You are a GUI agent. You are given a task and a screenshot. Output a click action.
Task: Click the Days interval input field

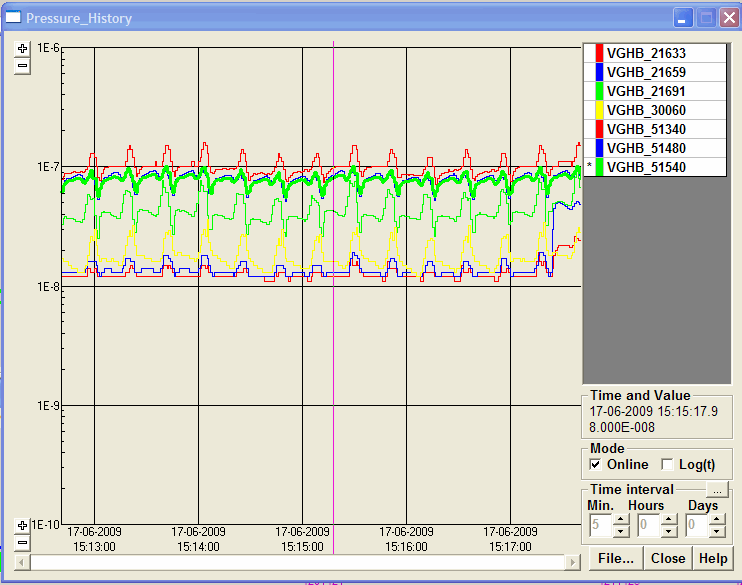click(697, 525)
